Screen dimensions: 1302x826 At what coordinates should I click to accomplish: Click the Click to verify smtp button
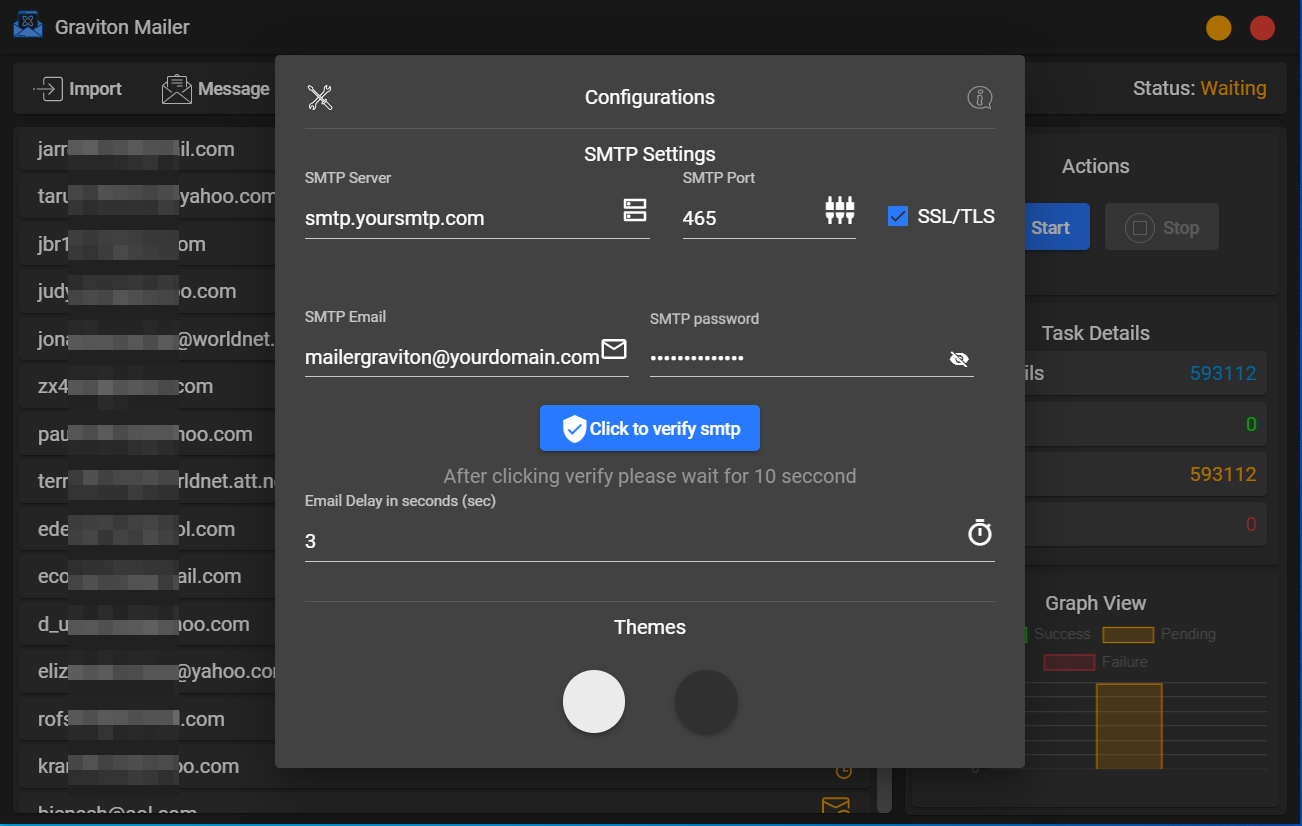click(x=650, y=429)
